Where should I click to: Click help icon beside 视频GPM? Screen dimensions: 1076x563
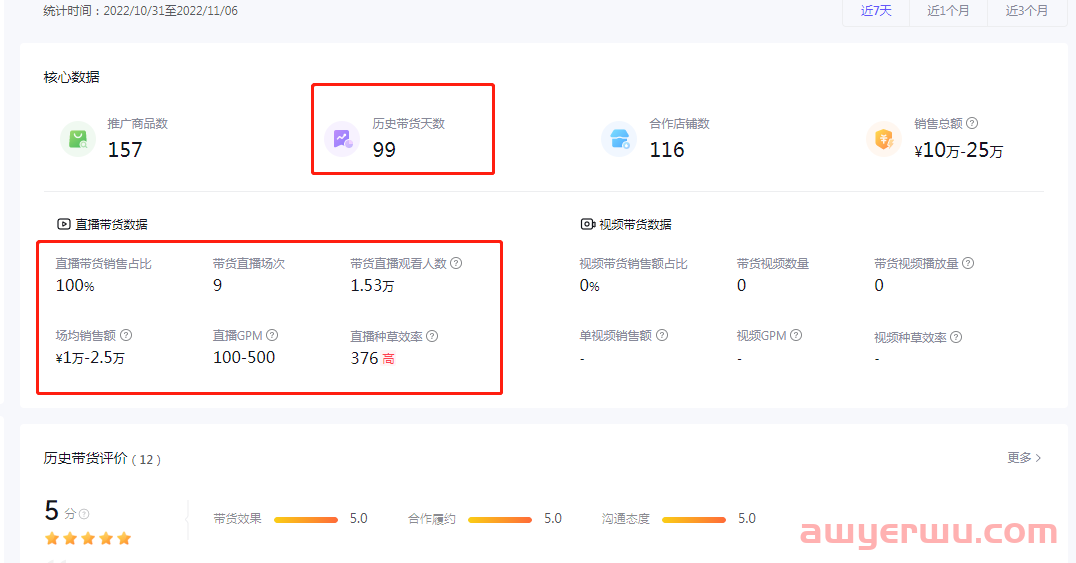[796, 336]
